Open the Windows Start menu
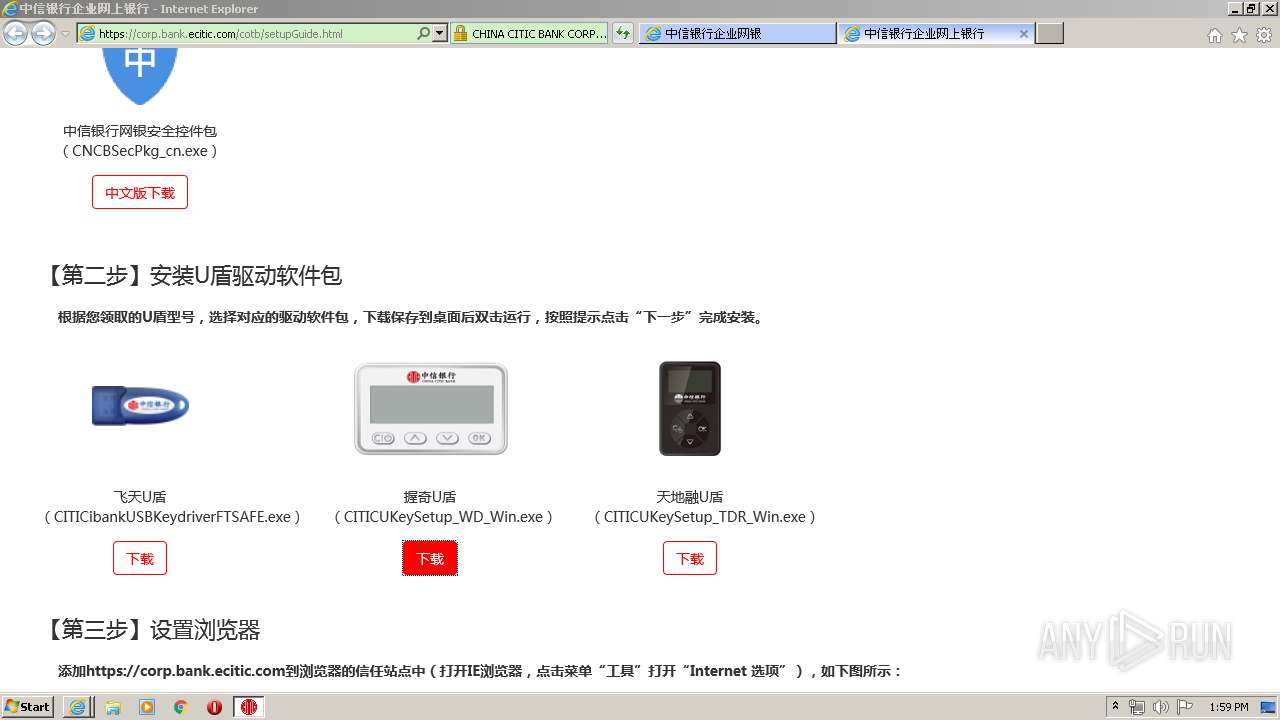The width and height of the screenshot is (1280, 720). [27, 707]
